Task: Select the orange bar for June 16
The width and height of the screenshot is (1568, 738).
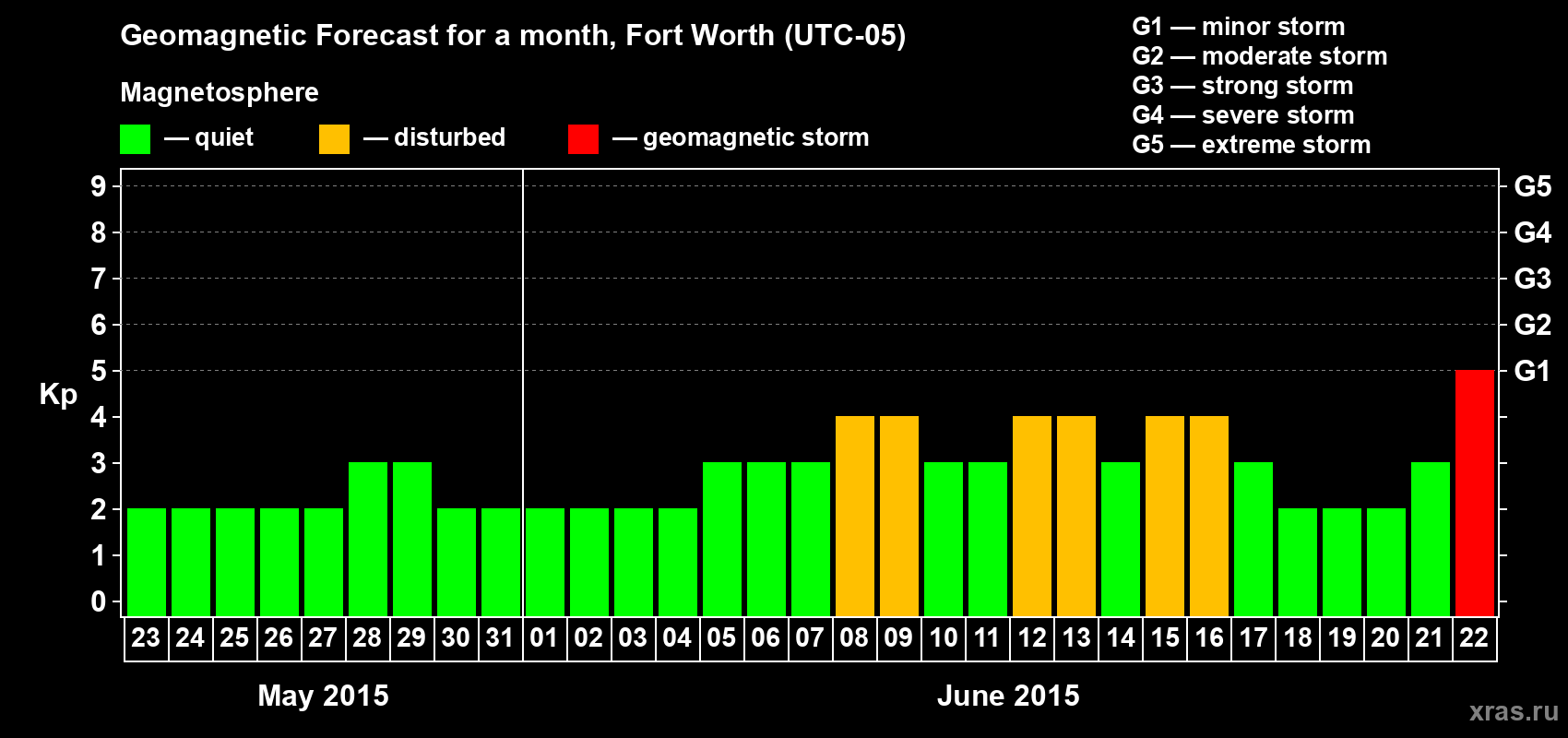Action: 1209,516
